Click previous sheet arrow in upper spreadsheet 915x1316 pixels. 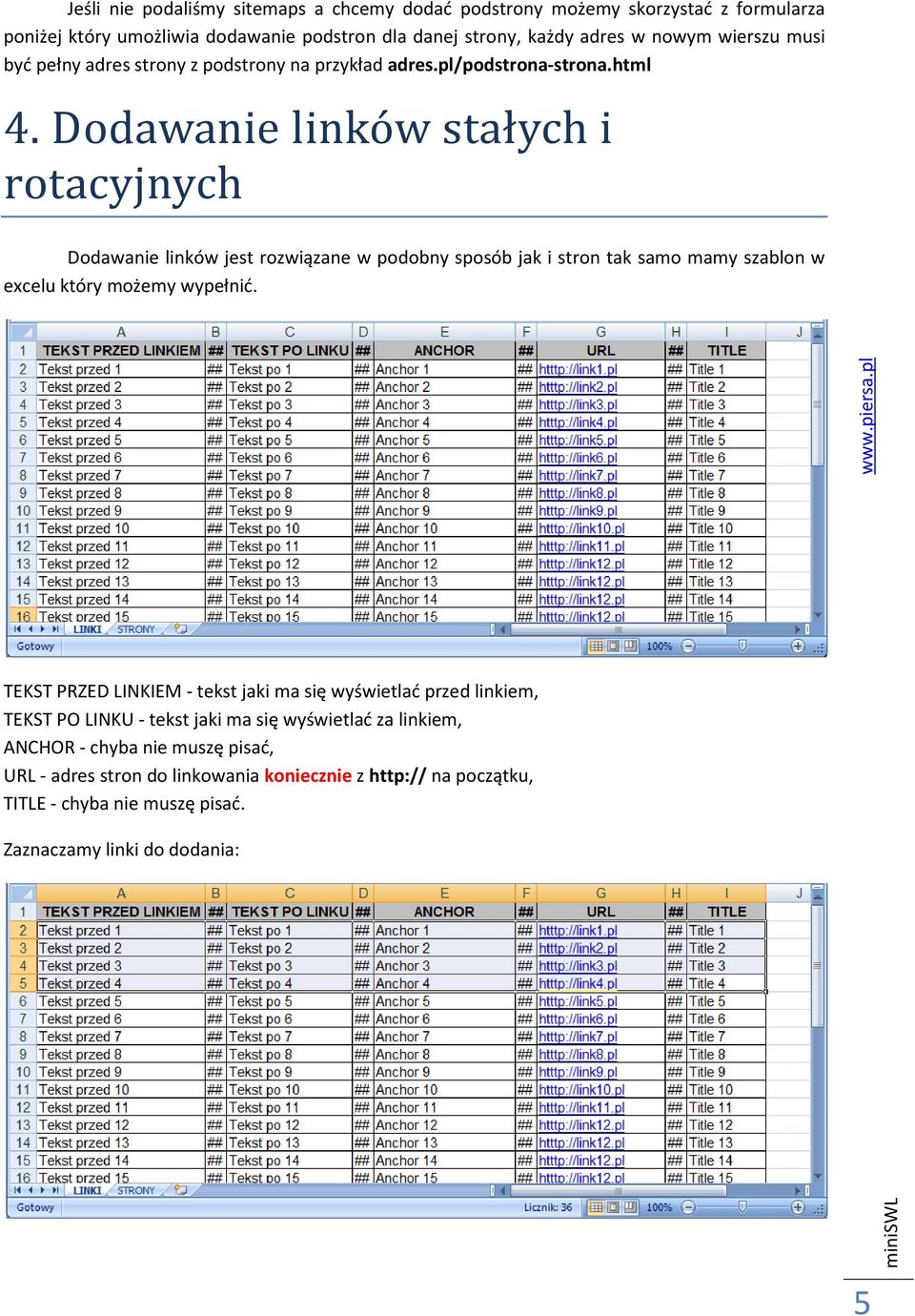(30, 629)
